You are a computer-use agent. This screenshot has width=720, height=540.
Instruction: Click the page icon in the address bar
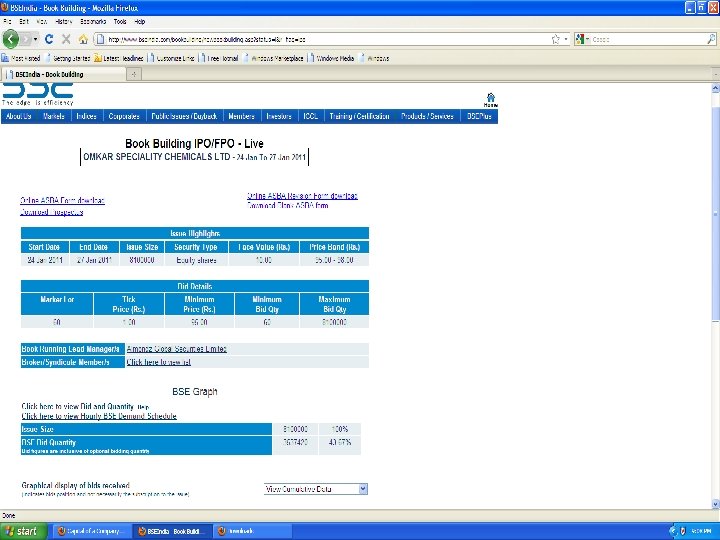coord(100,39)
